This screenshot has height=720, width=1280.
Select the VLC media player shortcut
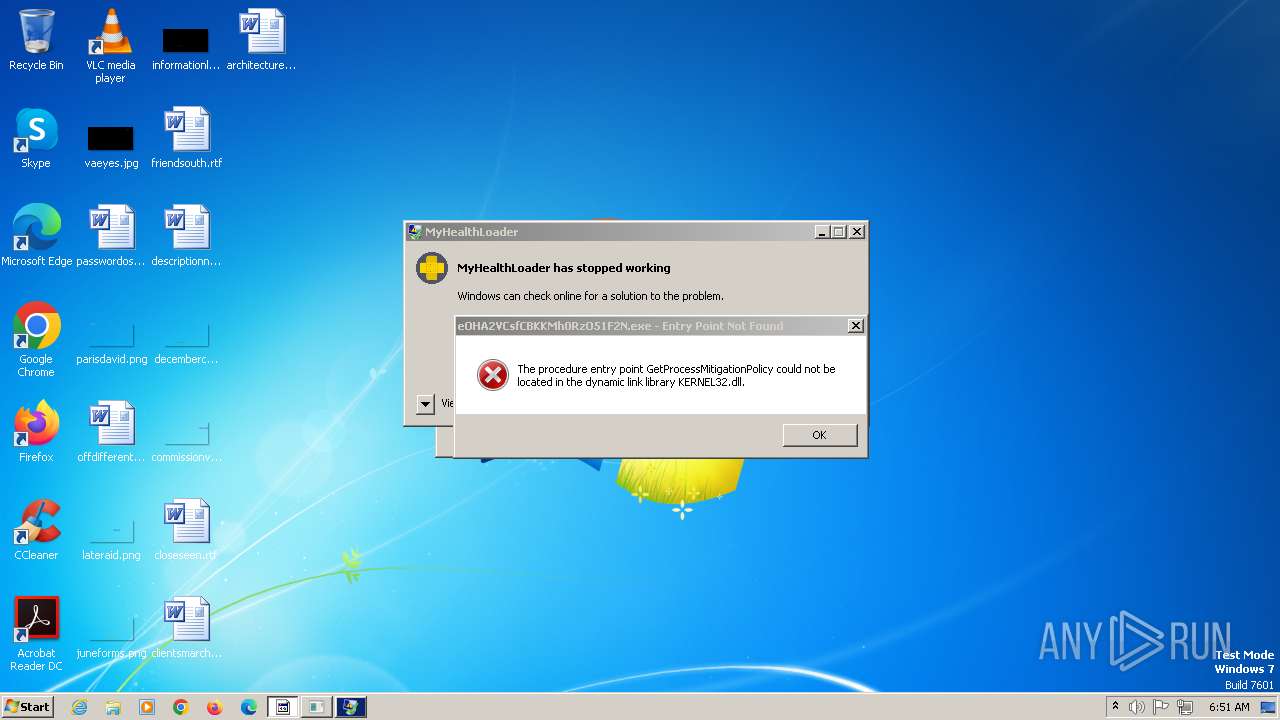click(110, 46)
